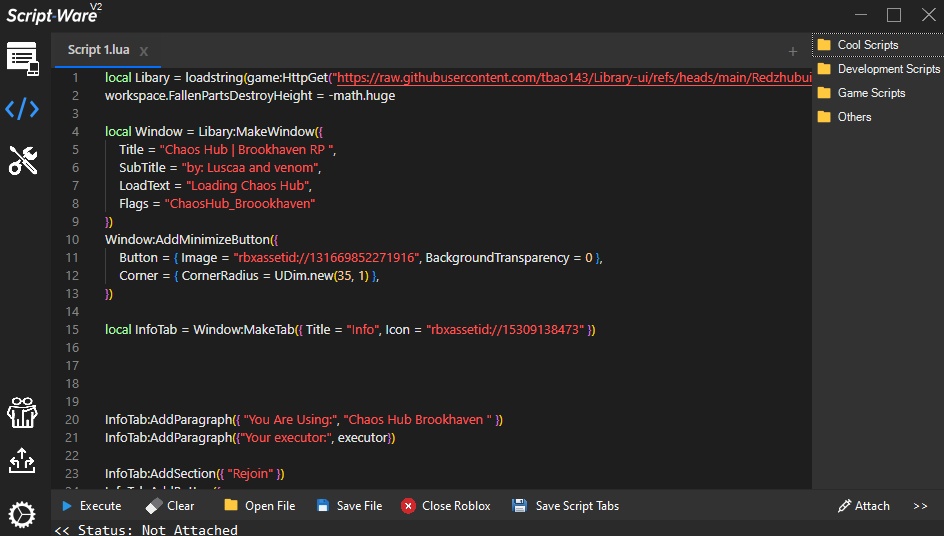Viewport: 944px width, 536px height.
Task: Click the string "Loading Chaos Hub"
Action: [x=247, y=186]
